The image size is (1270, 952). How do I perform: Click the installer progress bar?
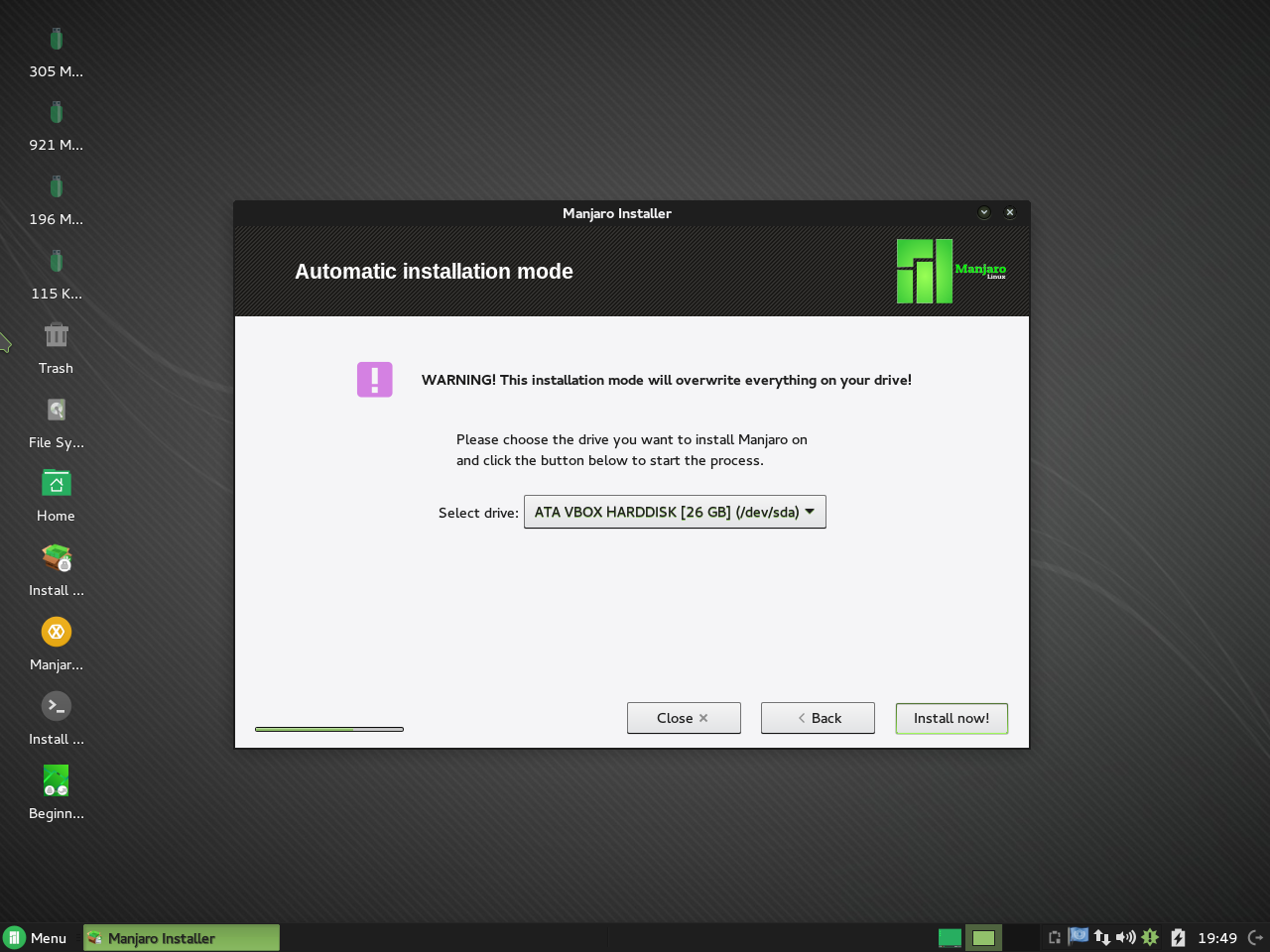[329, 729]
